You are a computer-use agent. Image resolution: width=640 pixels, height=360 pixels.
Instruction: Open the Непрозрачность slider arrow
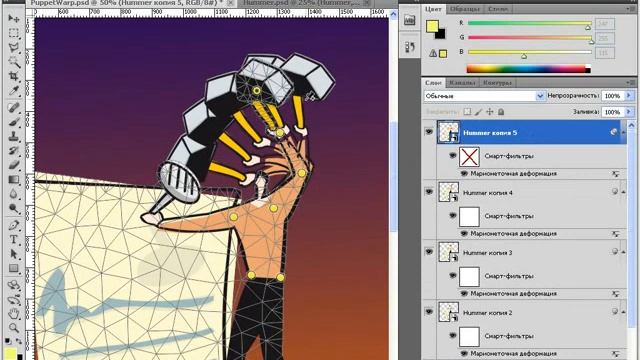click(x=629, y=96)
